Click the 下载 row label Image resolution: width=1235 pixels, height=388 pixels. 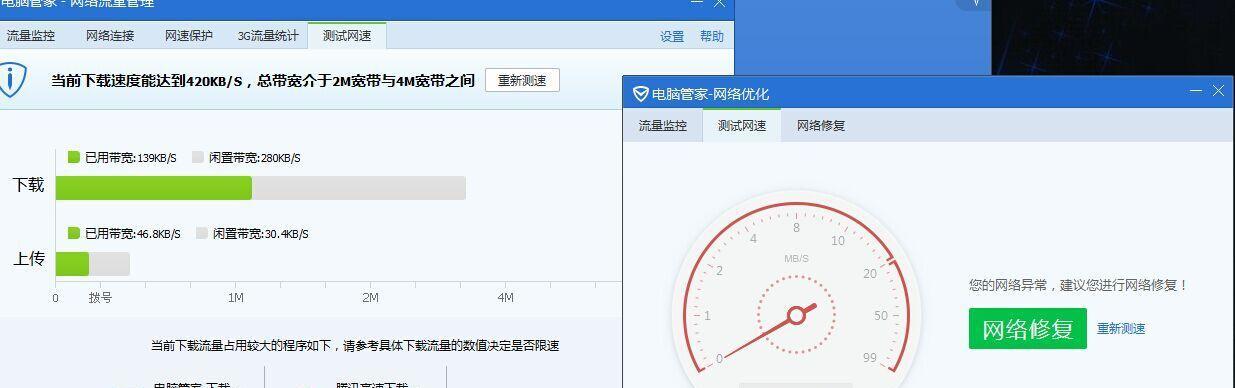click(28, 185)
